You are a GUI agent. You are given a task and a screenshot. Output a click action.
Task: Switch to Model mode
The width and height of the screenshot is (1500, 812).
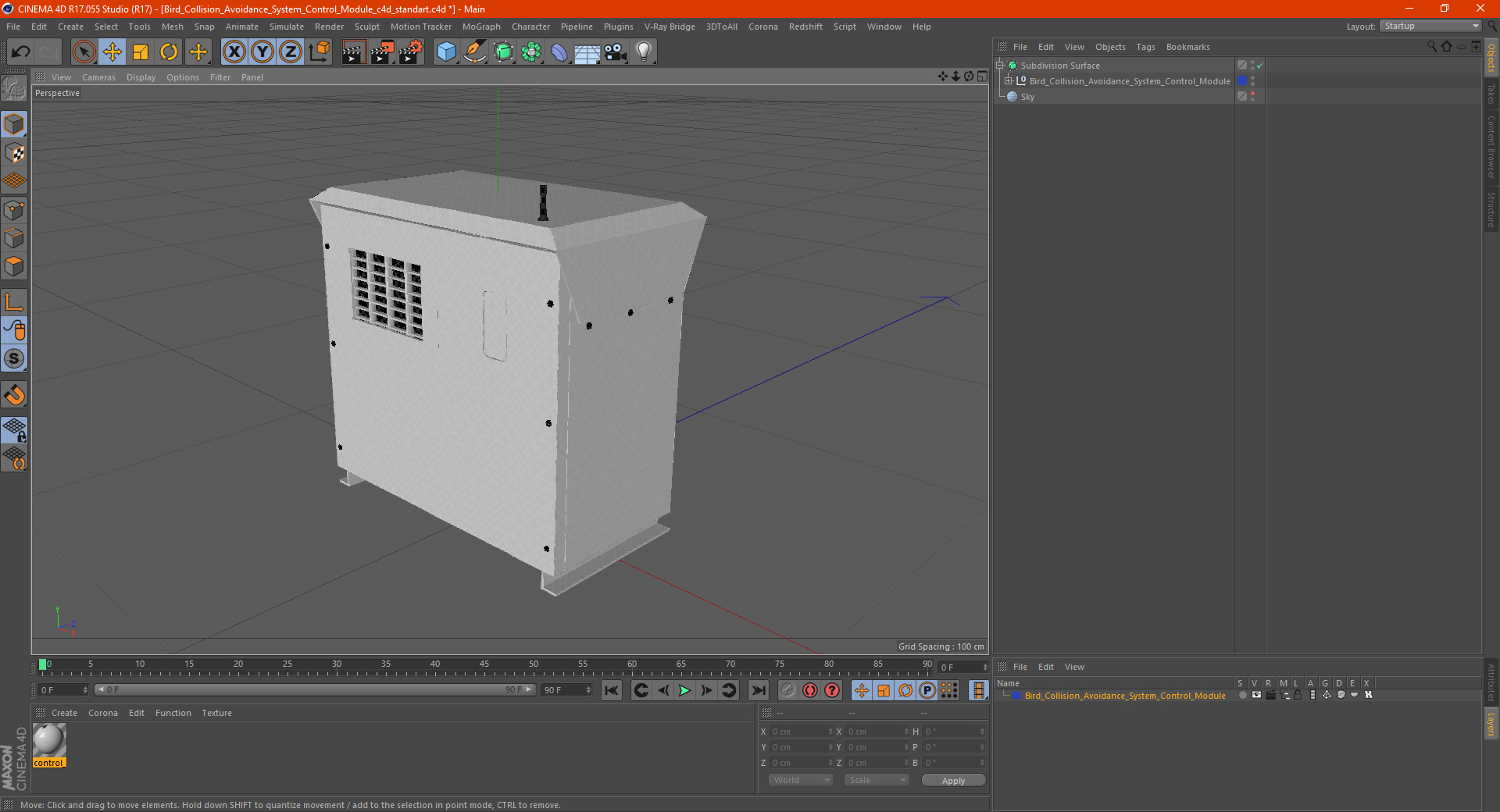(x=14, y=124)
